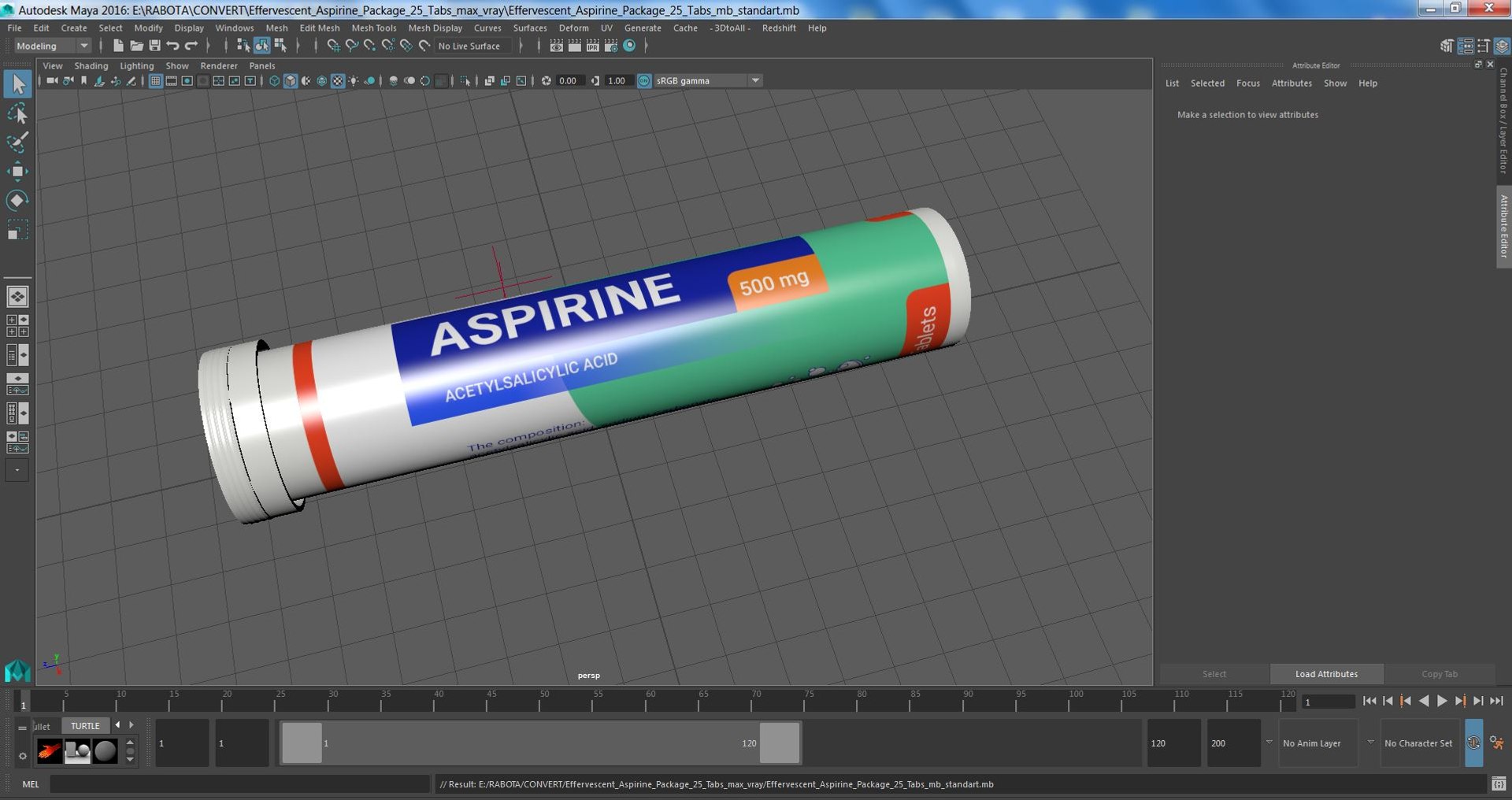Open the Modeling menu set dropdown
Viewport: 1512px width, 800px height.
[53, 46]
